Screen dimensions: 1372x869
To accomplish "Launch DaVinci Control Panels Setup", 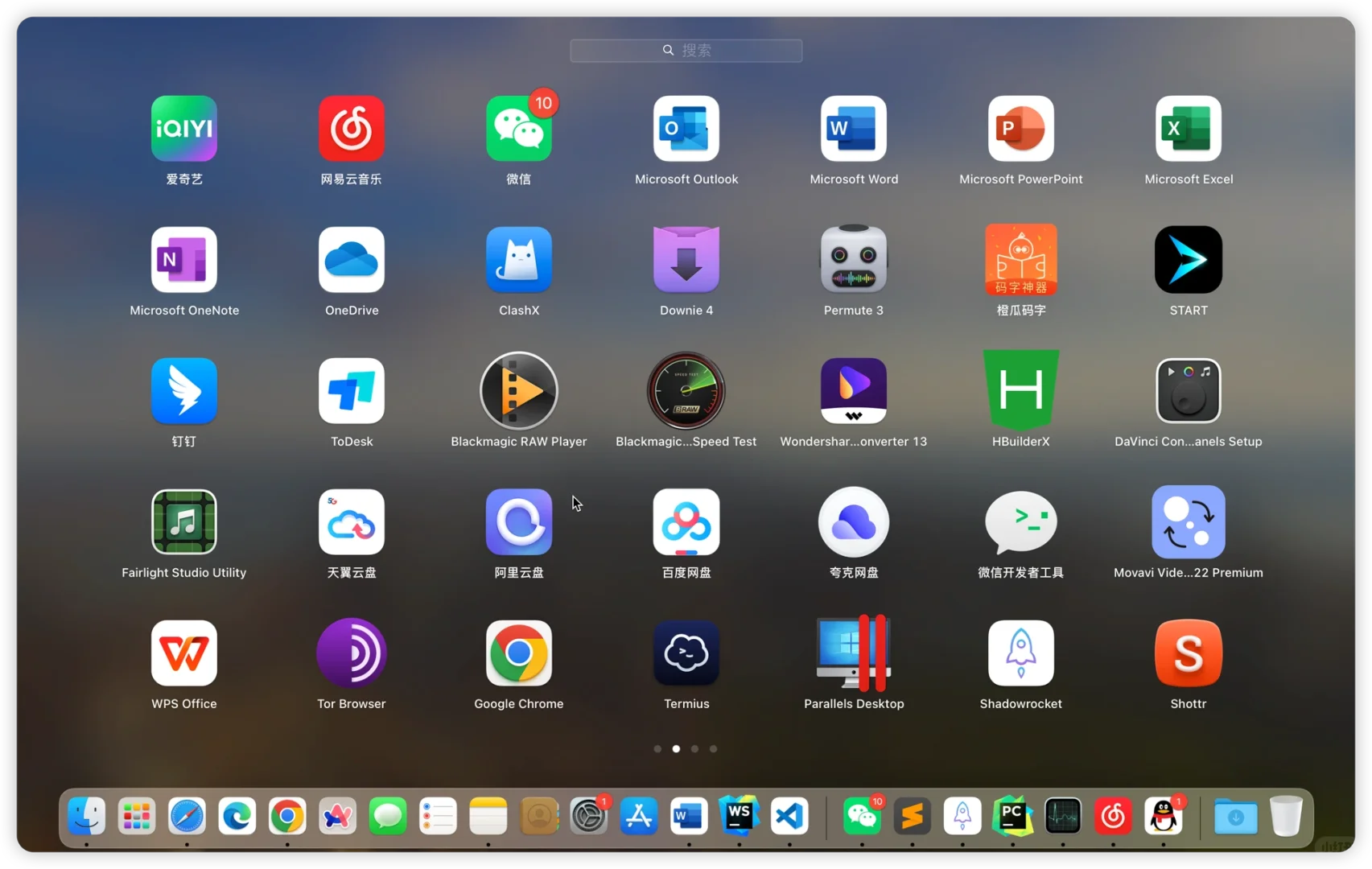I will click(1189, 391).
